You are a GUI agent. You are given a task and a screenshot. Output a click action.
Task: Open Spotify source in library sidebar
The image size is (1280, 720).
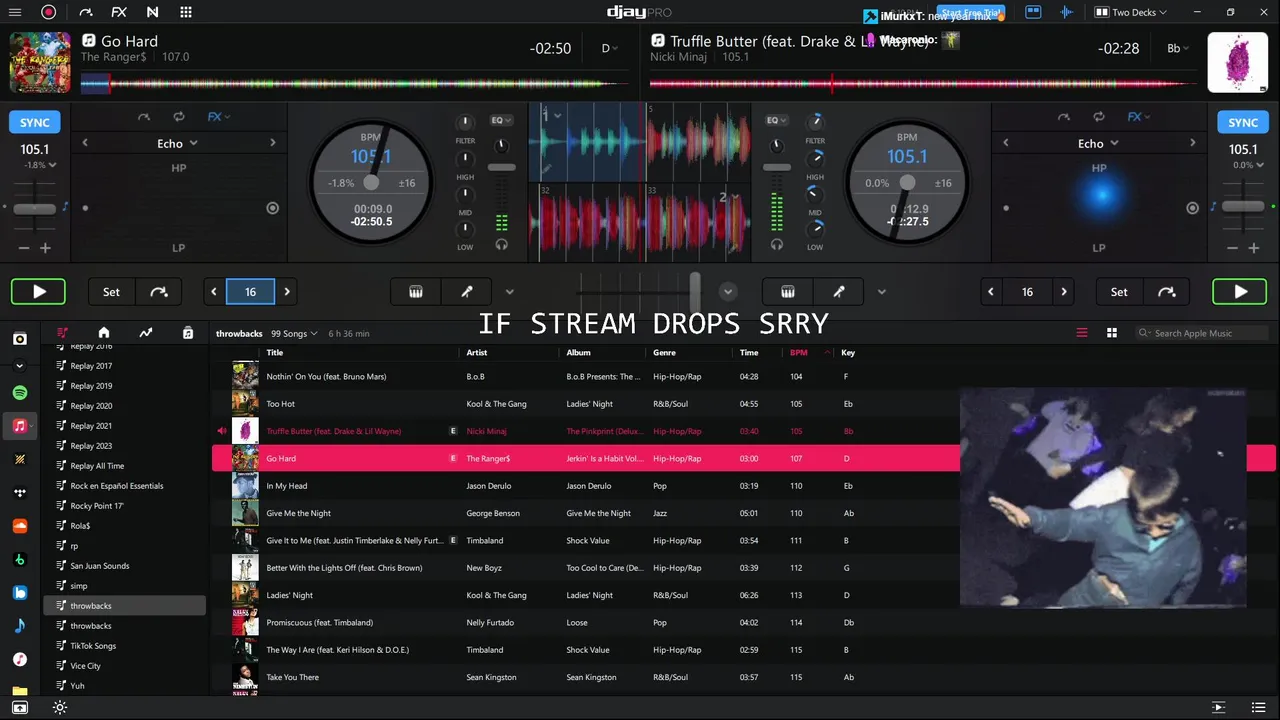(20, 392)
